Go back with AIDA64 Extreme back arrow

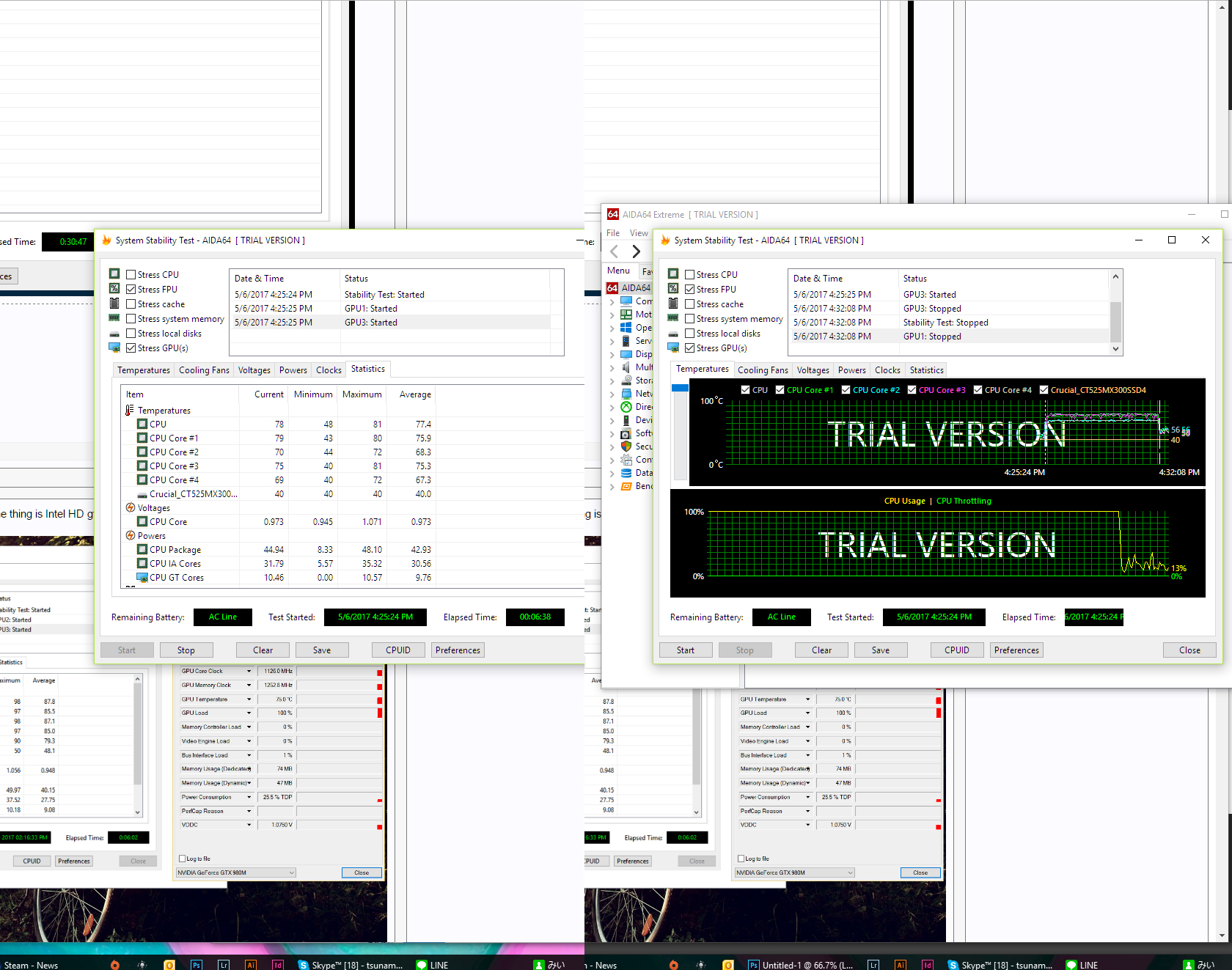click(x=615, y=251)
